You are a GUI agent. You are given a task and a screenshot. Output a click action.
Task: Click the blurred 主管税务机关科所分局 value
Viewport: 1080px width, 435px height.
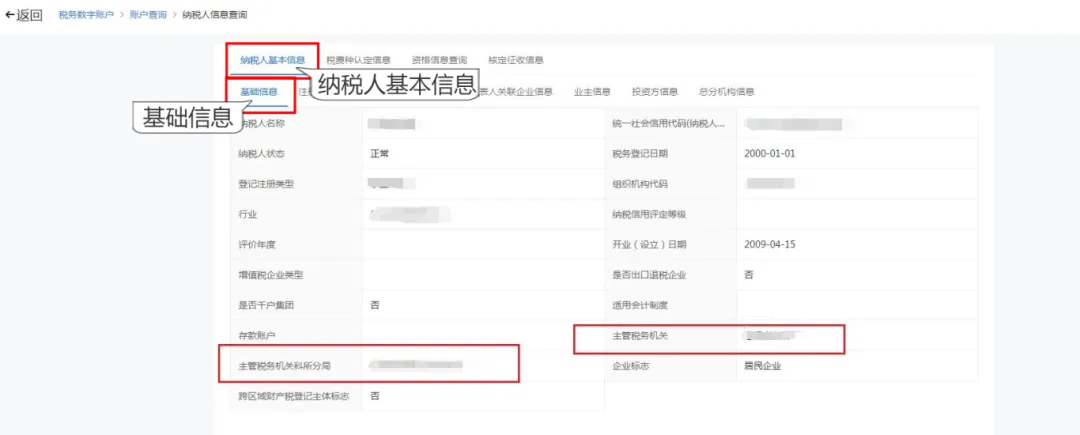[415, 365]
